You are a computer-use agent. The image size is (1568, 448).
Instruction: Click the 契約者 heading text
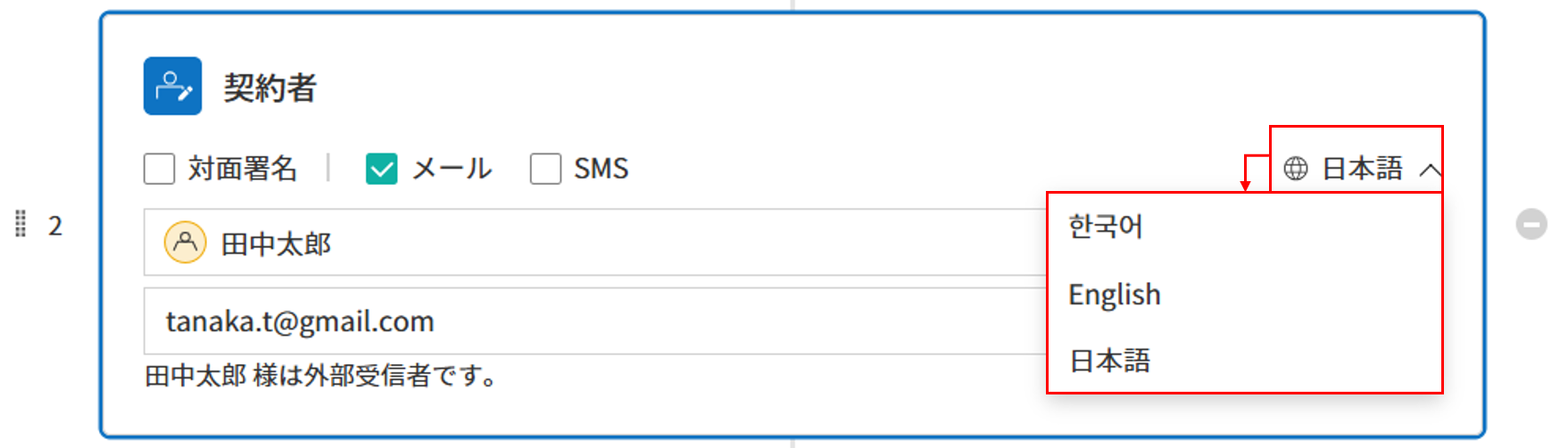pyautogui.click(x=270, y=87)
